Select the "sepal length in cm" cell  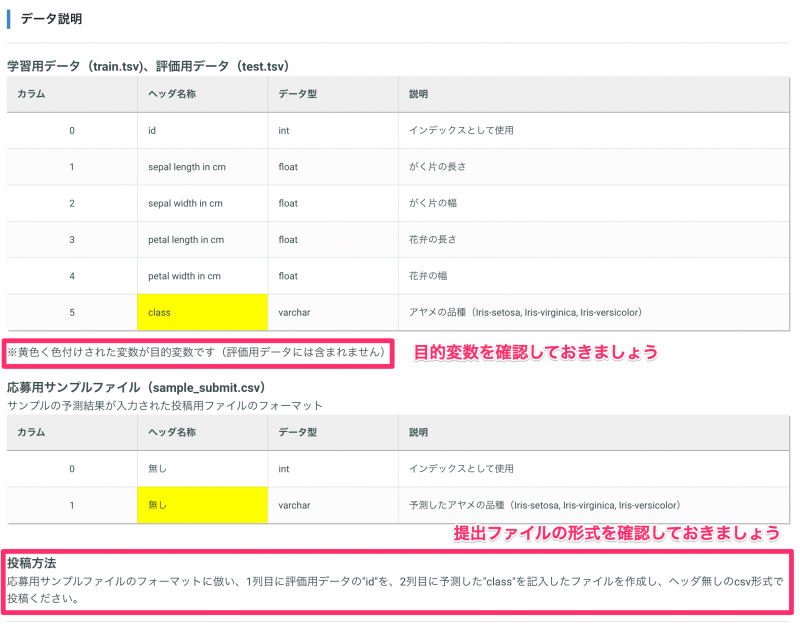pos(185,167)
